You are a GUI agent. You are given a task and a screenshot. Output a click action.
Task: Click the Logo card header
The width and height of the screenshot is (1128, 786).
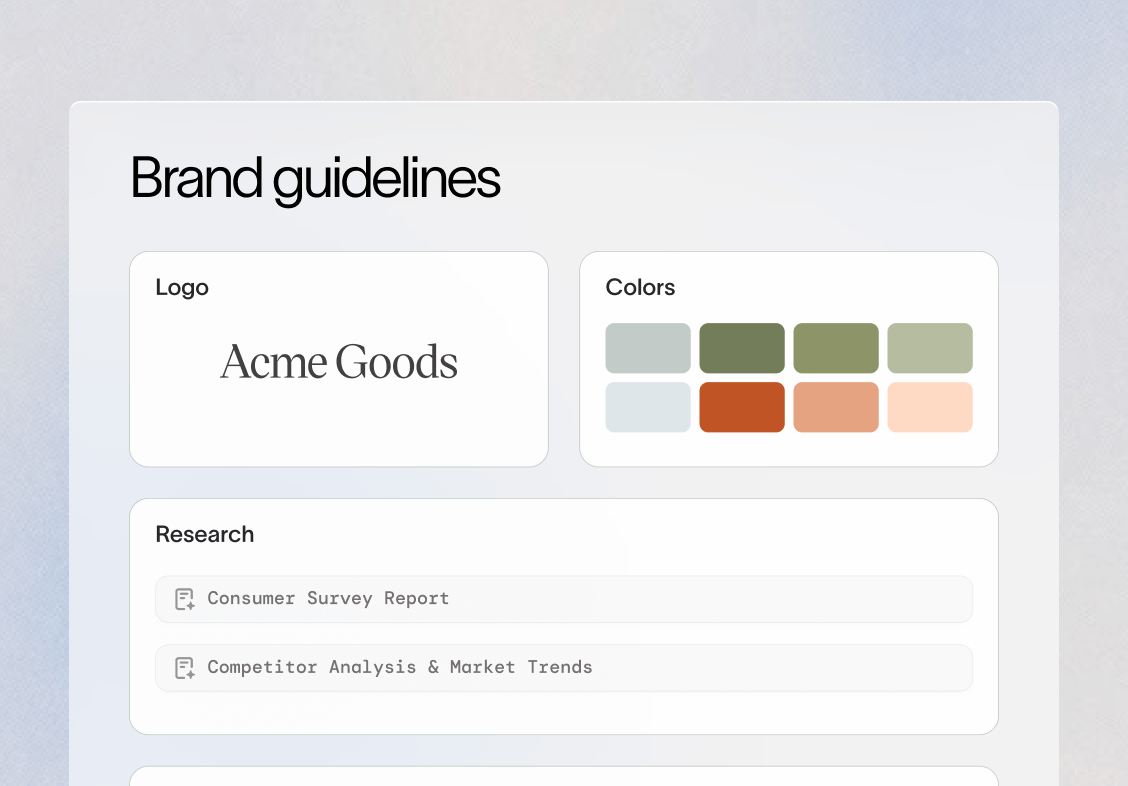point(182,287)
